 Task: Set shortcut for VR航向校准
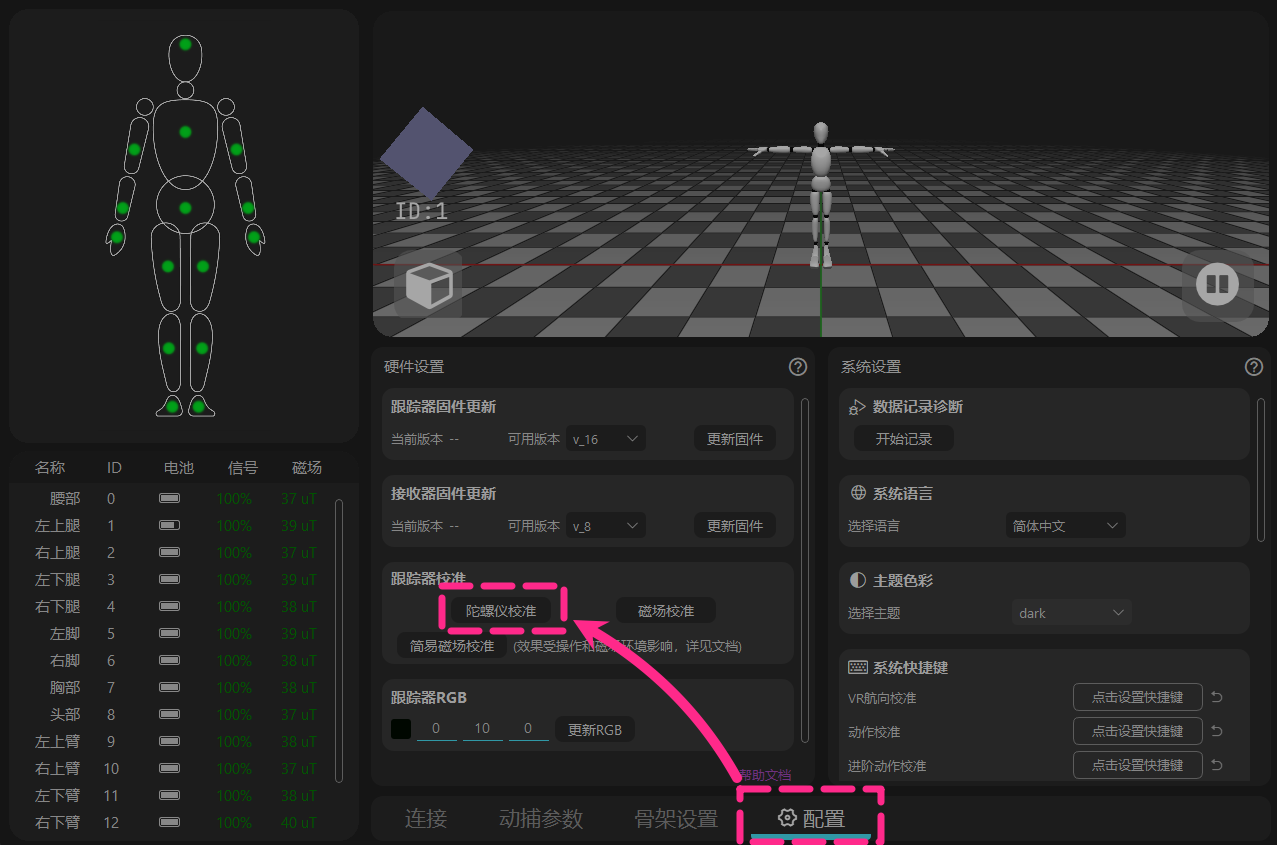coord(1138,698)
